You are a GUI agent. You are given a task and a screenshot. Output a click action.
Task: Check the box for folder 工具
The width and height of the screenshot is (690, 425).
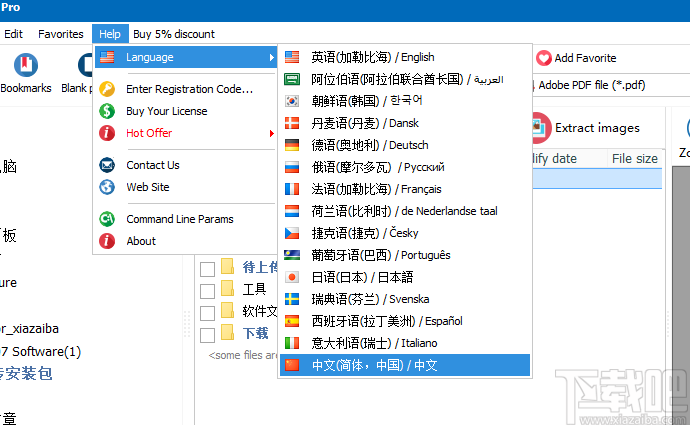coord(207,291)
